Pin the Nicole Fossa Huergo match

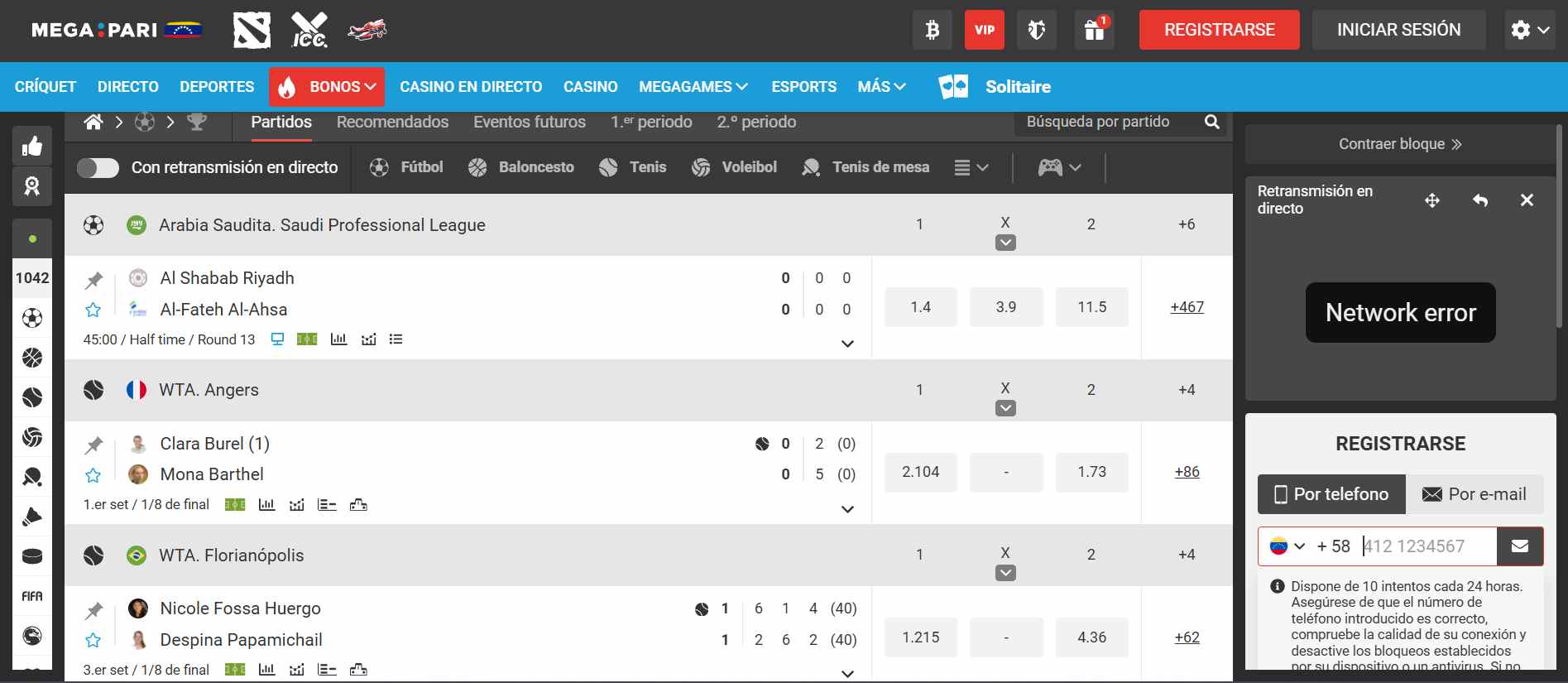94,611
